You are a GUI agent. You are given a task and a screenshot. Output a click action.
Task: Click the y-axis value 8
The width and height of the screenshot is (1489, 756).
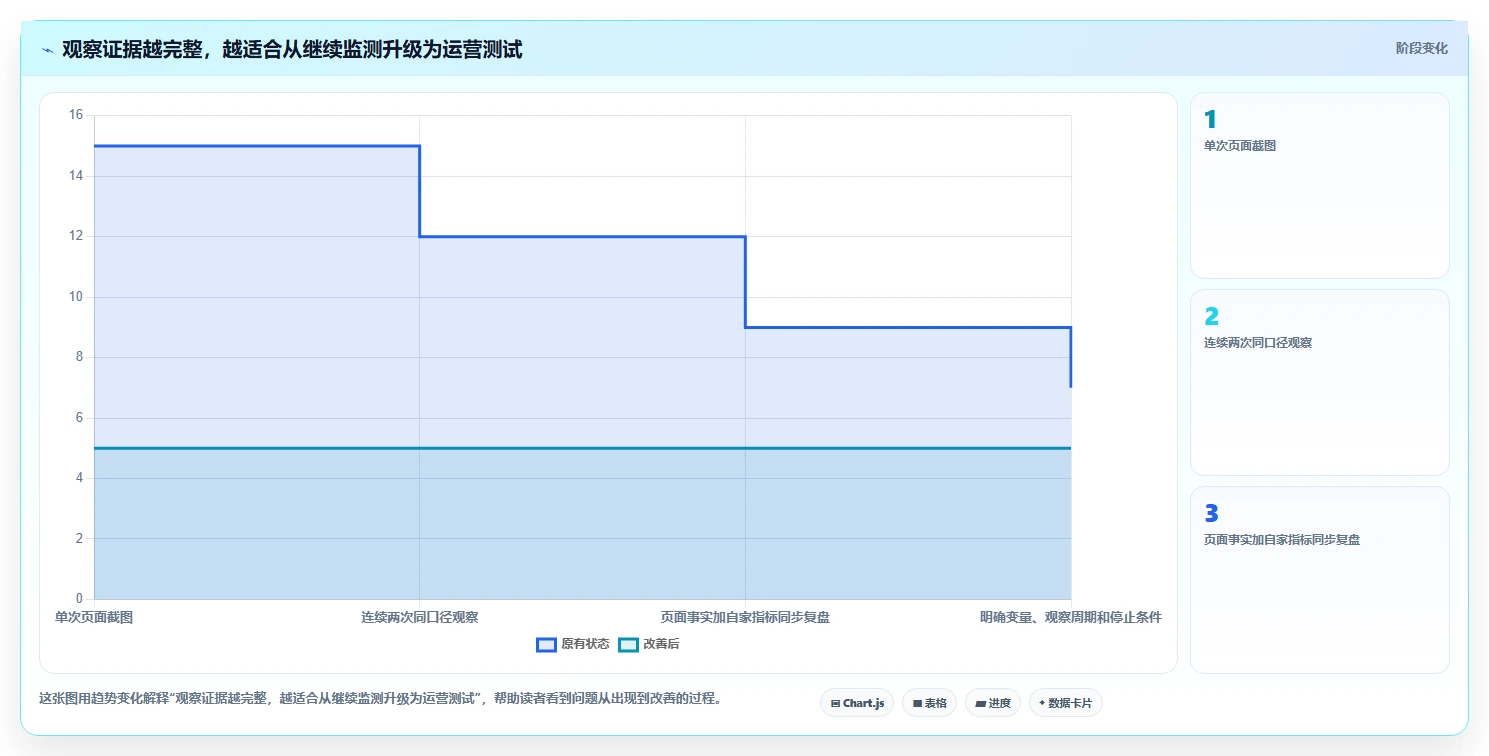79,357
